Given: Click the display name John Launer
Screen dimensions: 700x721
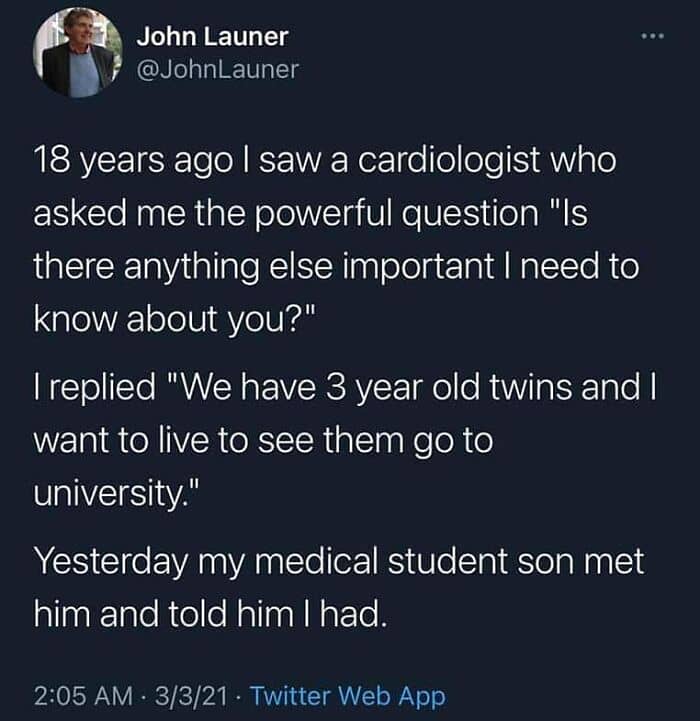Looking at the screenshot, I should 212,36.
